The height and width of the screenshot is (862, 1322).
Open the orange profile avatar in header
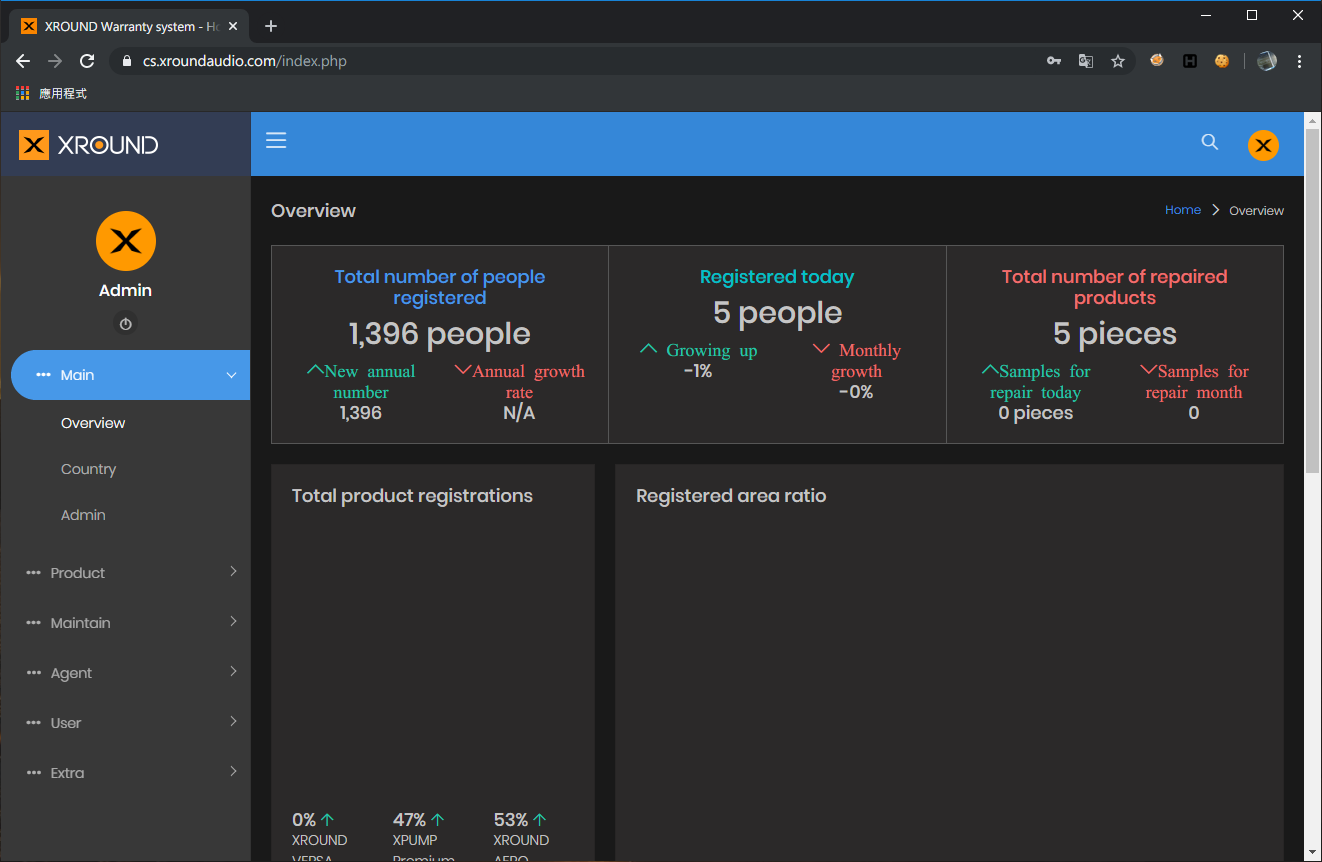coord(1263,145)
